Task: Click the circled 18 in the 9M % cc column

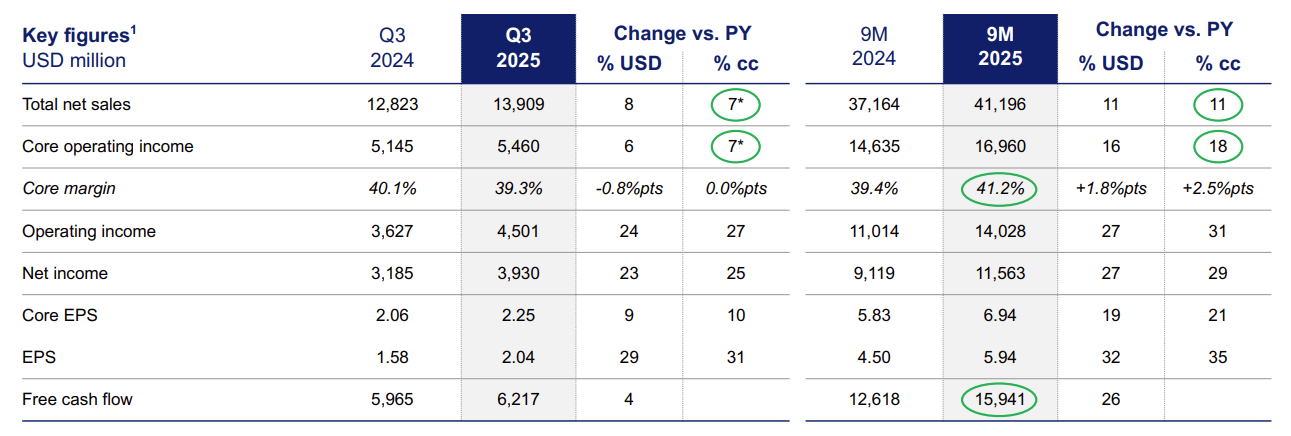Action: (x=1217, y=146)
